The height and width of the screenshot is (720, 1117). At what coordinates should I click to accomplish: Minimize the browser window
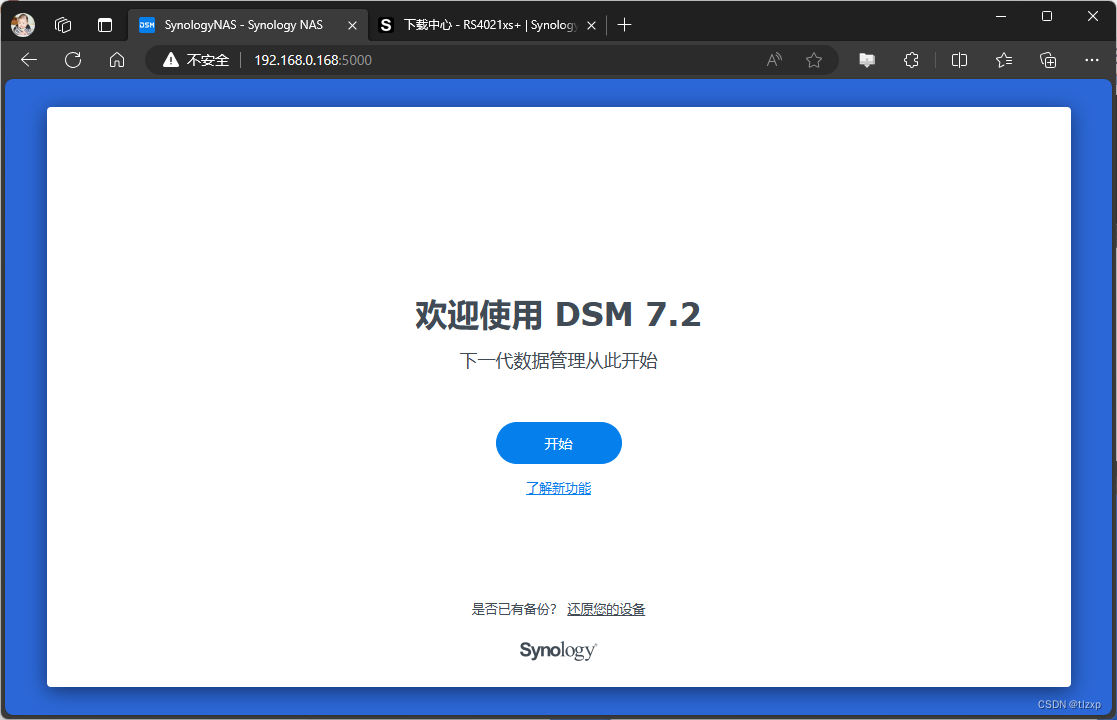pyautogui.click(x=1001, y=16)
